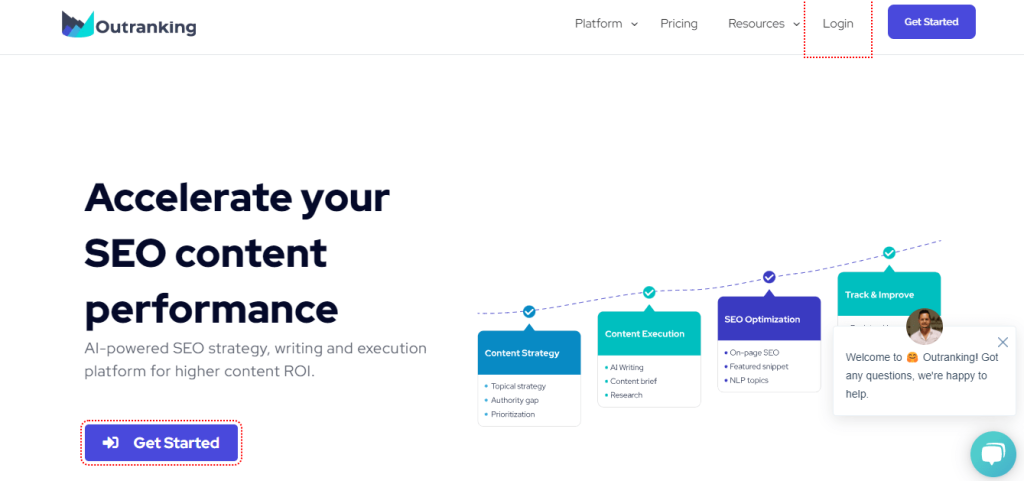
Task: Expand the Resources dropdown chevron
Action: (x=797, y=25)
